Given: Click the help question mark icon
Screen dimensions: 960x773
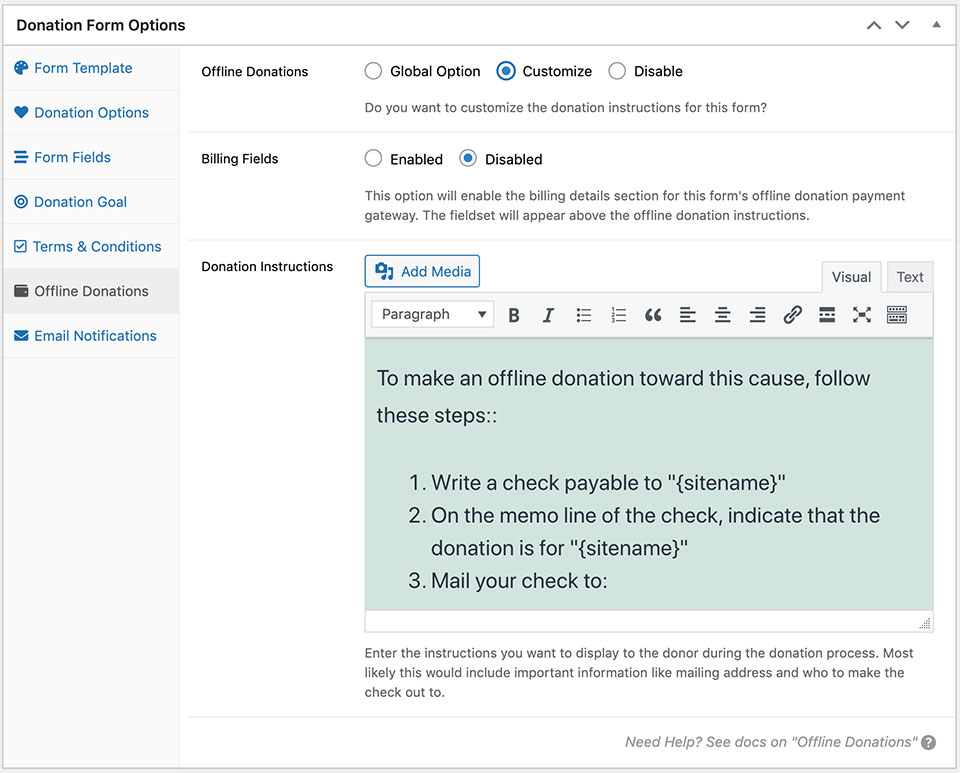Looking at the screenshot, I should point(928,742).
